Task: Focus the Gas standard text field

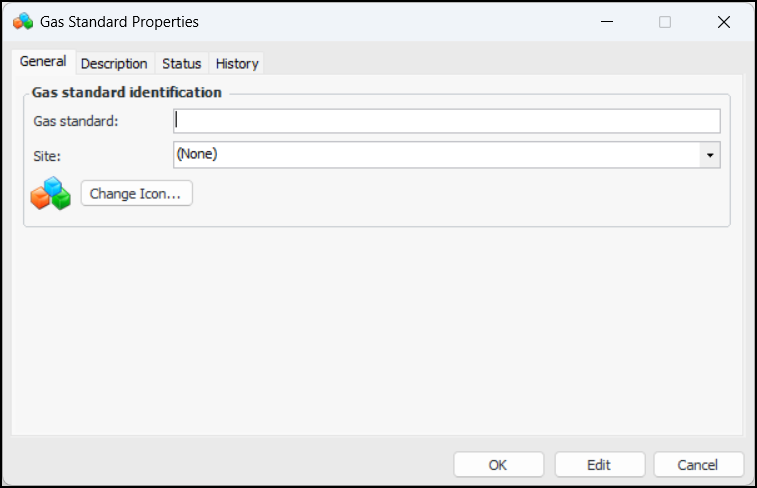Action: (x=446, y=121)
